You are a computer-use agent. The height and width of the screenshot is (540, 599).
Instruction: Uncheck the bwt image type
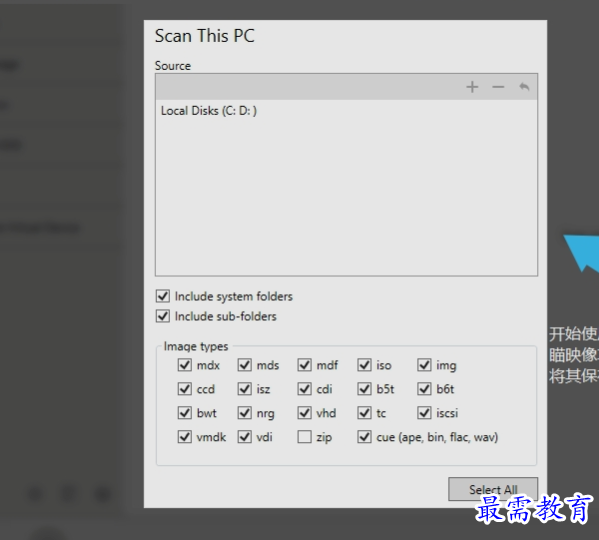[185, 412]
